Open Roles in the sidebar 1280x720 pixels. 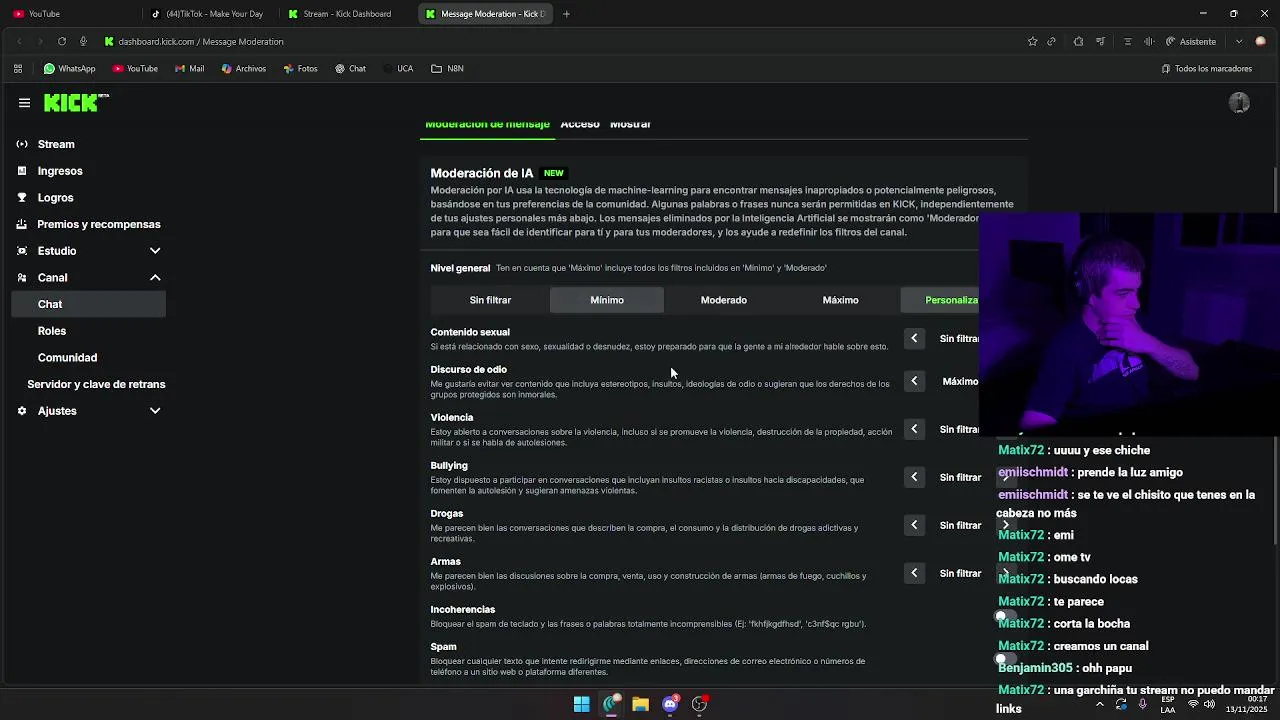(52, 331)
